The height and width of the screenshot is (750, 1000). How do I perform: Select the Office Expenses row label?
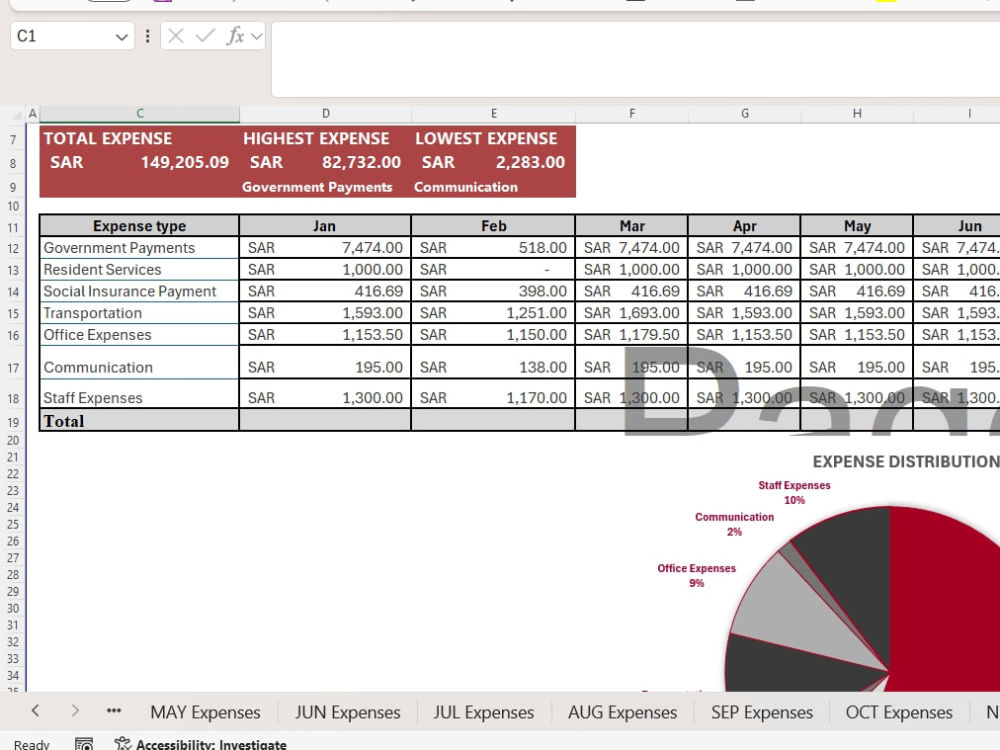(x=140, y=335)
